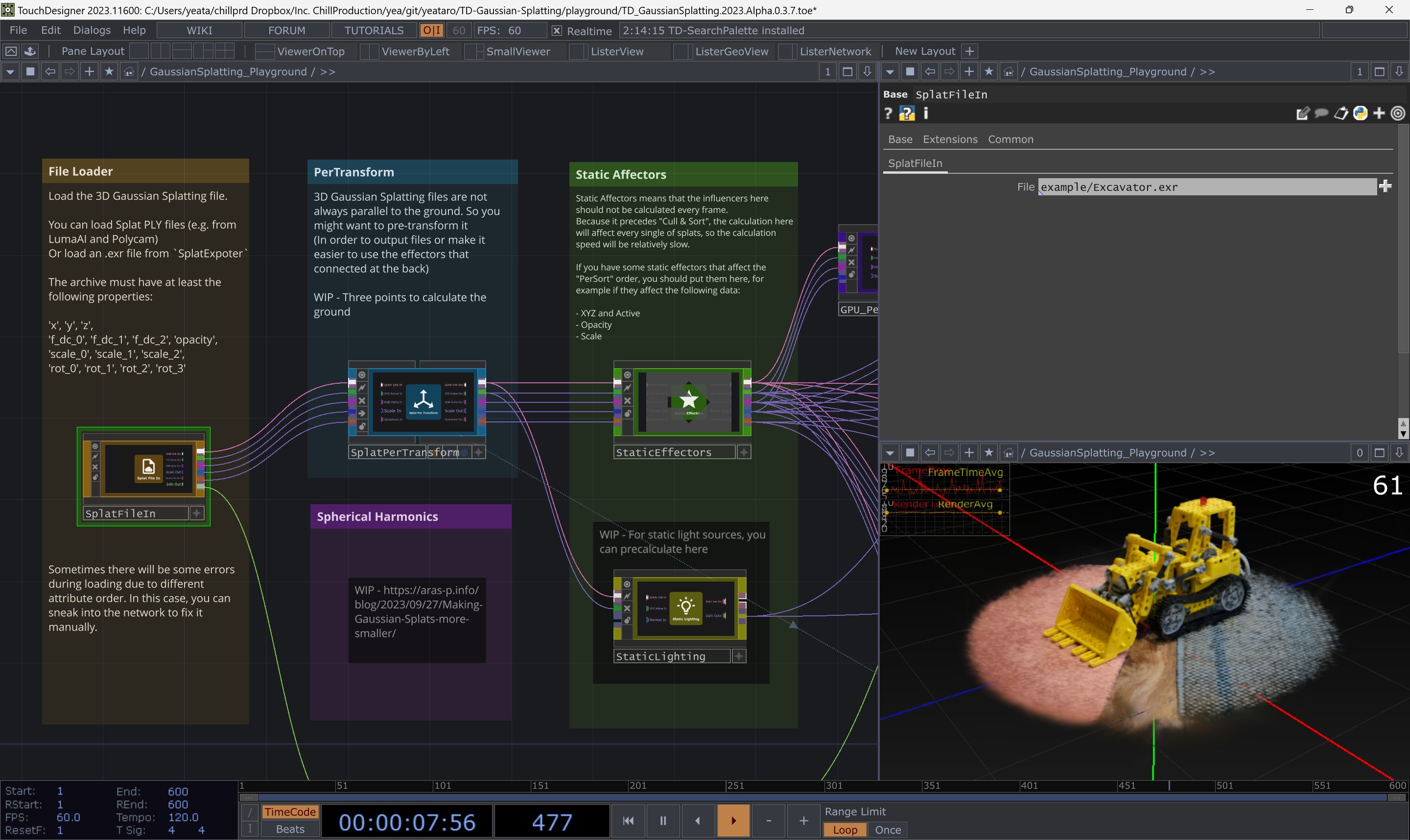Switch to the Extensions parameter tab

(x=950, y=139)
